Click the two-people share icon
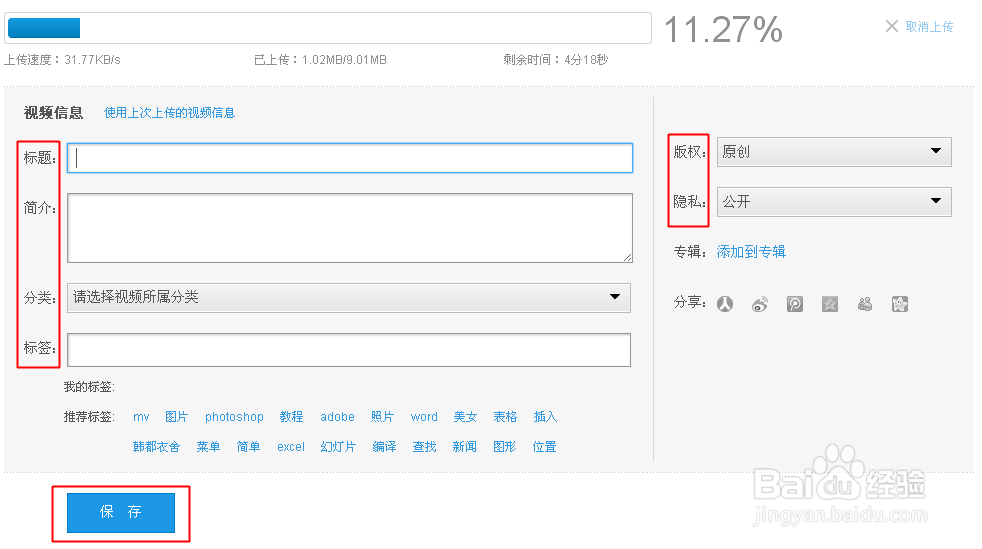982x549 pixels. click(x=865, y=304)
